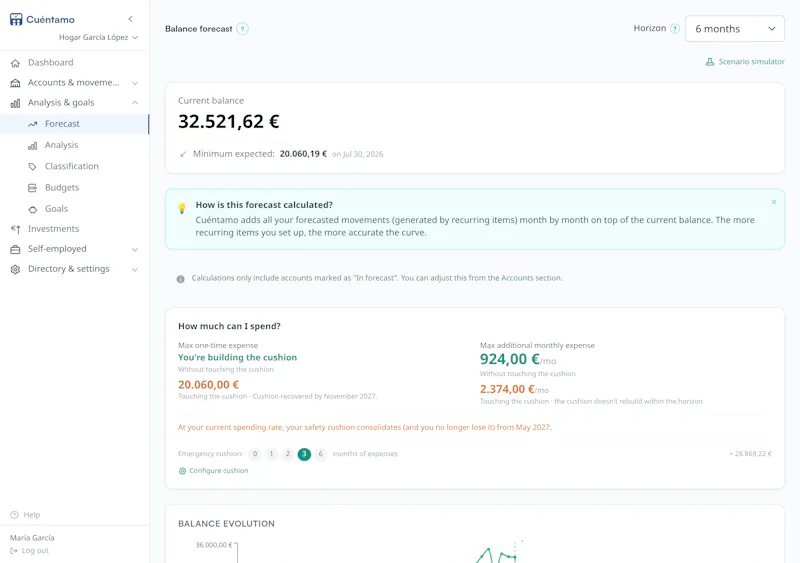This screenshot has height=563, width=800.
Task: Set emergency cushion to 2 months
Action: (x=288, y=454)
